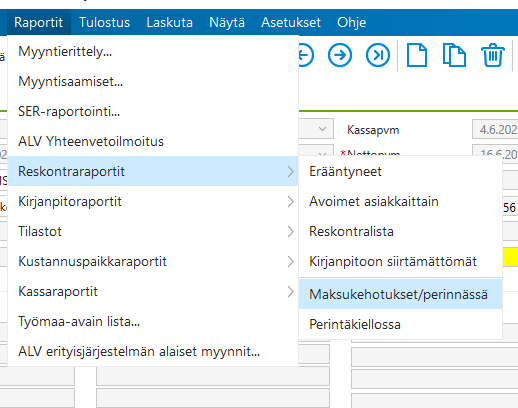Select Kirjanpitoon siirtämättömät

(401, 261)
